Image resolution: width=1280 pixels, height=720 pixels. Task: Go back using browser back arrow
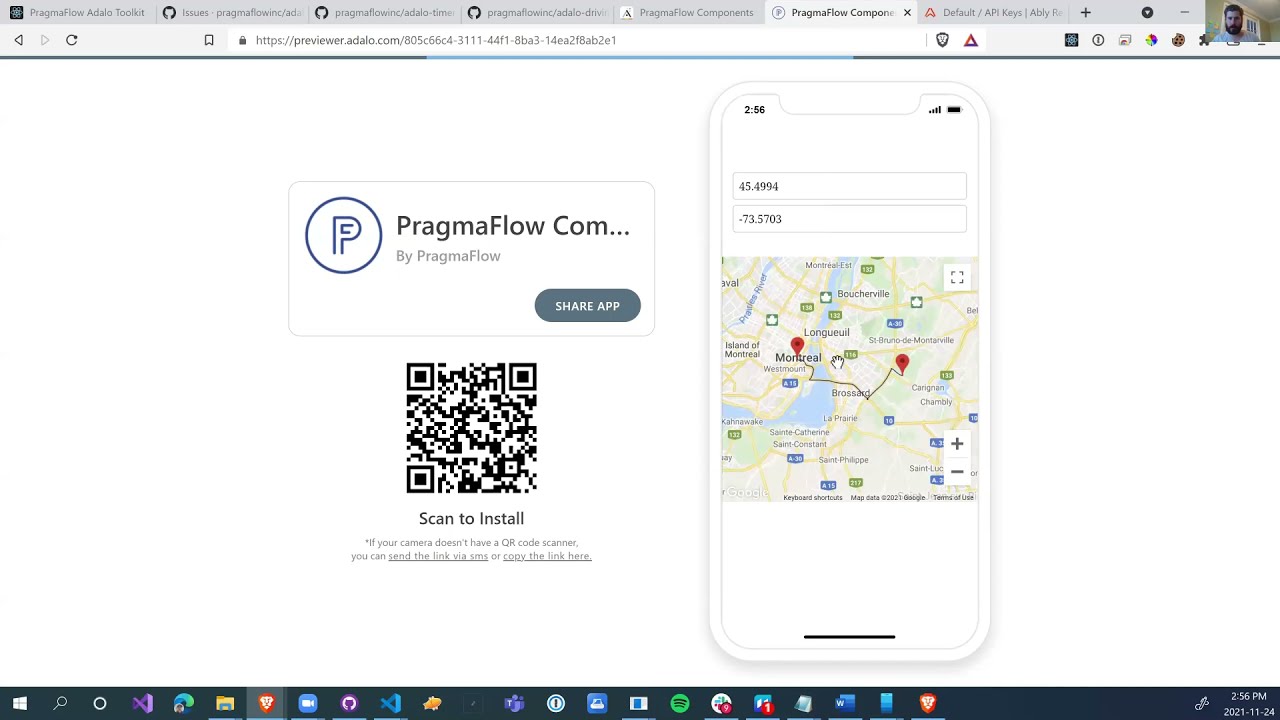(x=18, y=40)
